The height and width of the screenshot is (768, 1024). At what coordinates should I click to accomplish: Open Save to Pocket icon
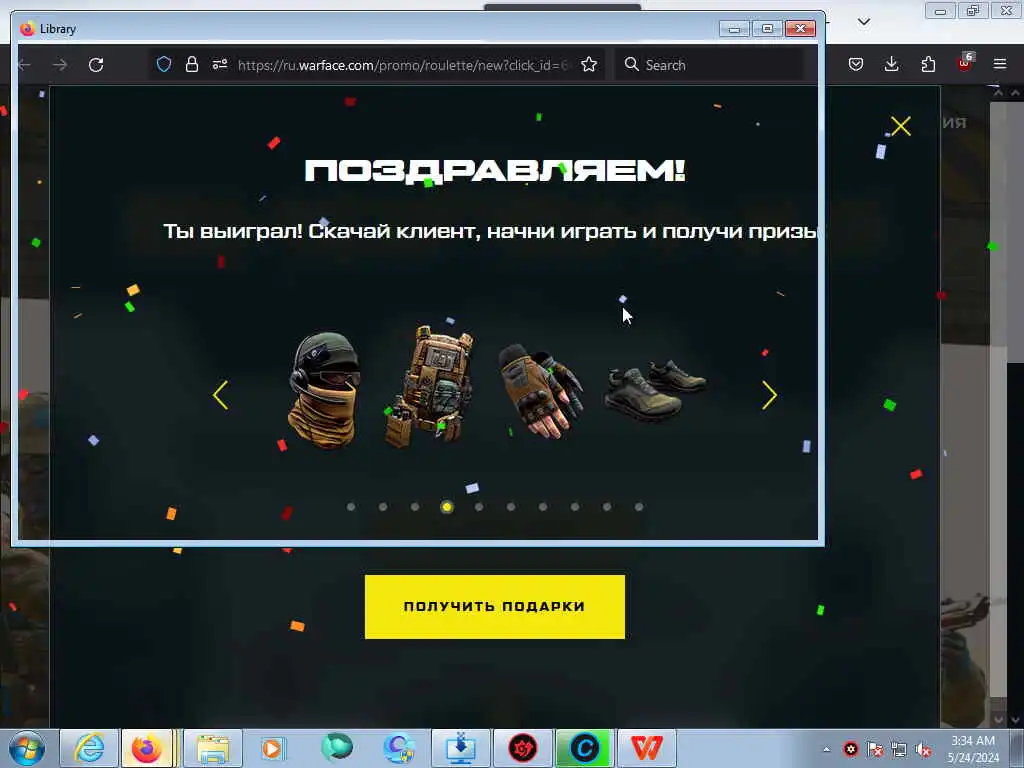tap(856, 64)
